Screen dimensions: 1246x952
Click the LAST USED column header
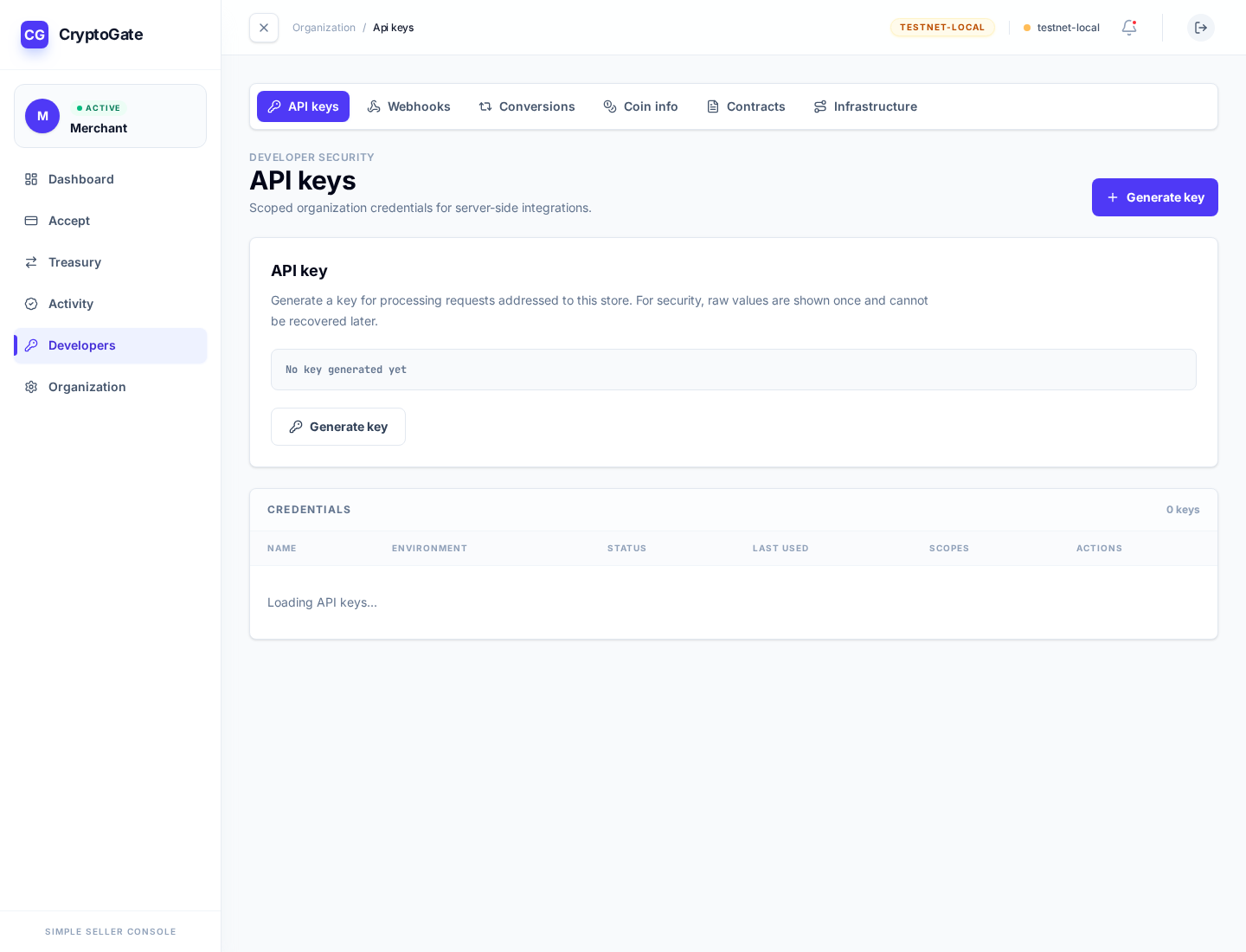pos(780,549)
